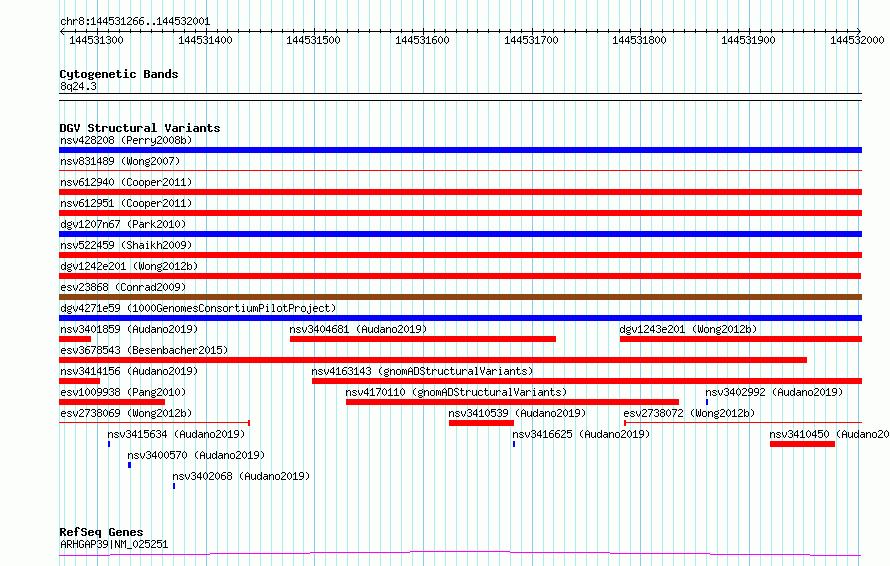Click nsv4163143 (gnomADStructuralVariants) label
This screenshot has height=566, width=890.
(422, 371)
